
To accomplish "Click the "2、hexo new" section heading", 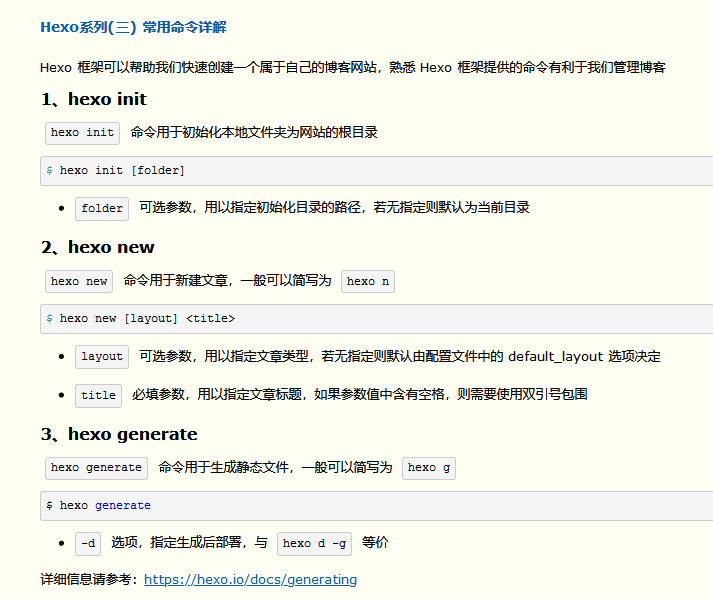I will tap(98, 247).
